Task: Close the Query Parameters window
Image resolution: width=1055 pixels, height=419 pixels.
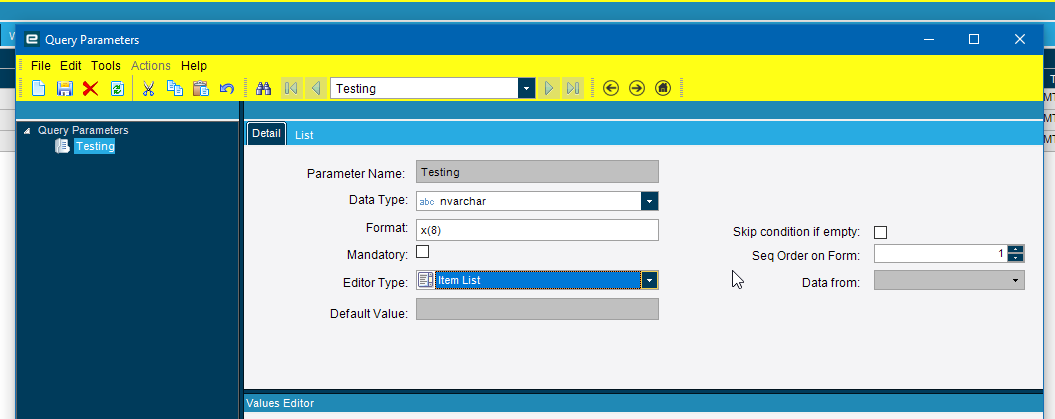Action: pos(1019,40)
